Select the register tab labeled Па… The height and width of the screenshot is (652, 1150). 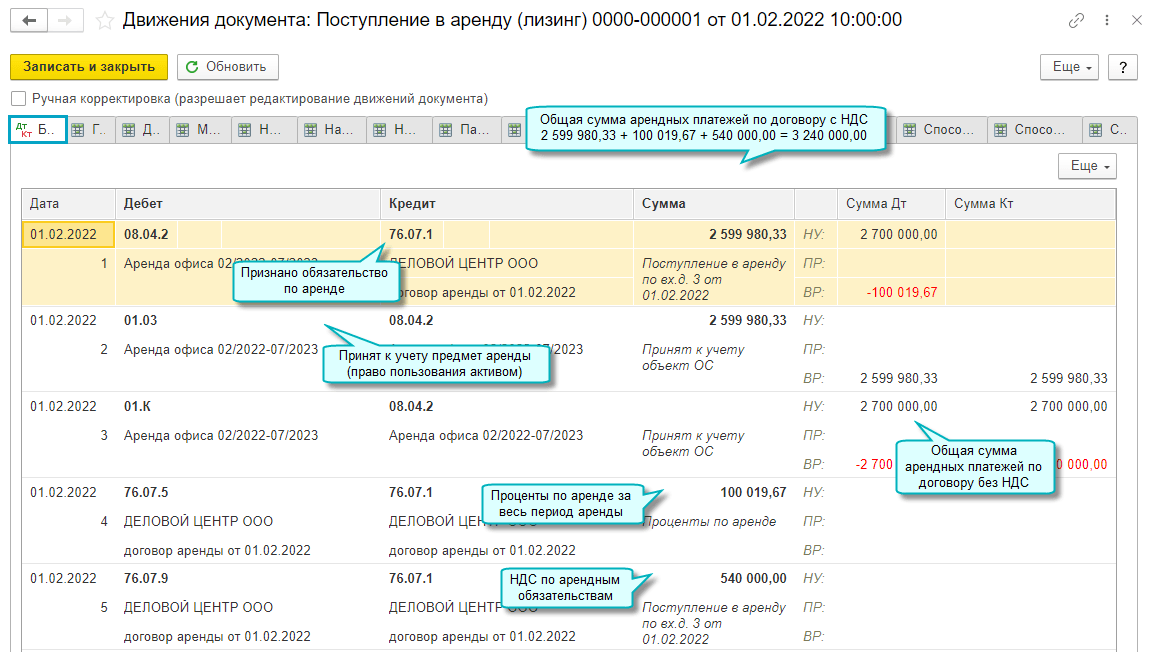(x=467, y=130)
